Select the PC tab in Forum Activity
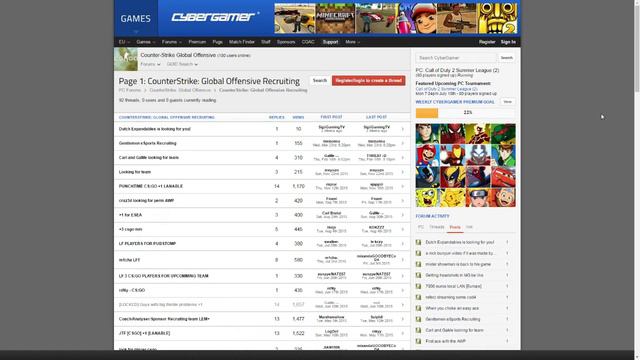This screenshot has width=640, height=360. (x=421, y=227)
